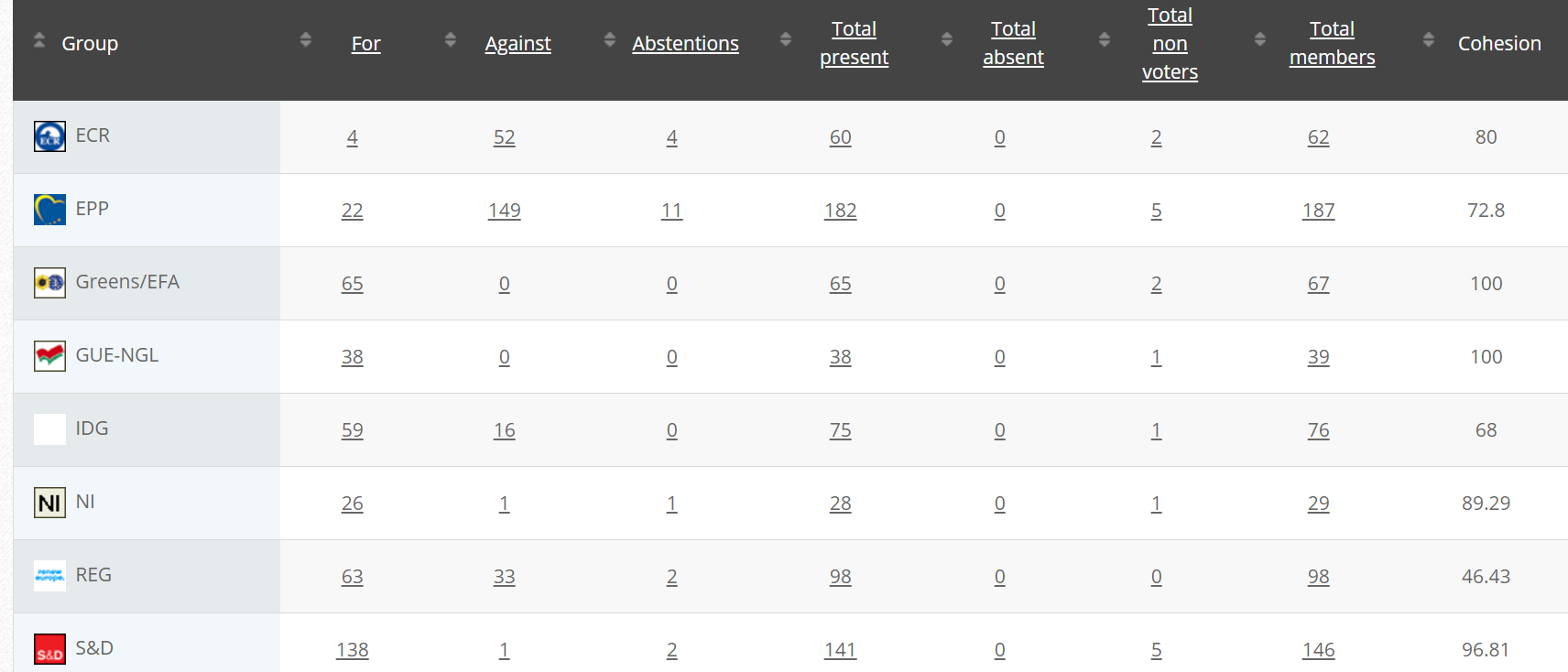
Task: Open the Total members header link
Action: coord(1332,43)
